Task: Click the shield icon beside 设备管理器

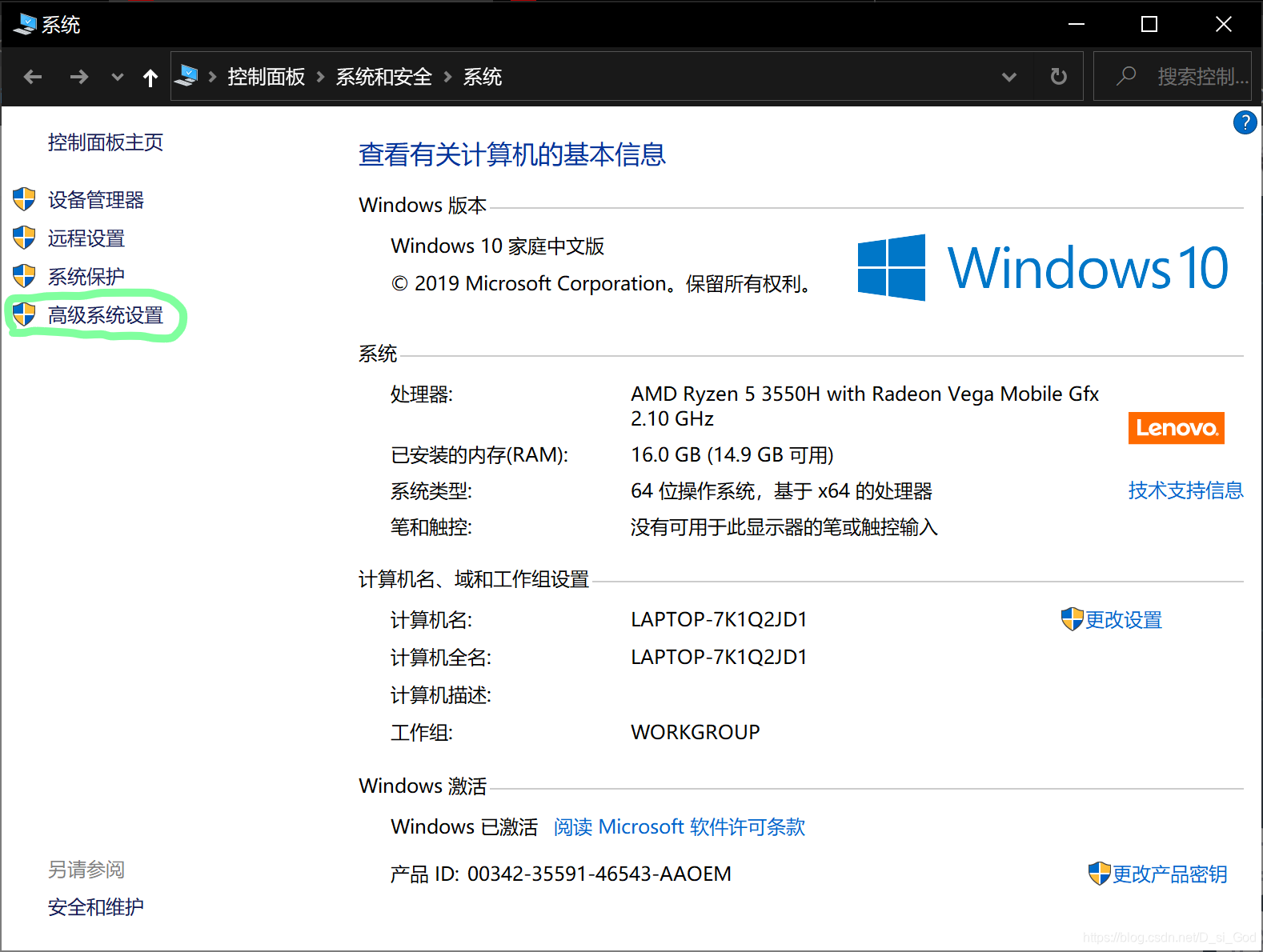Action: [24, 199]
